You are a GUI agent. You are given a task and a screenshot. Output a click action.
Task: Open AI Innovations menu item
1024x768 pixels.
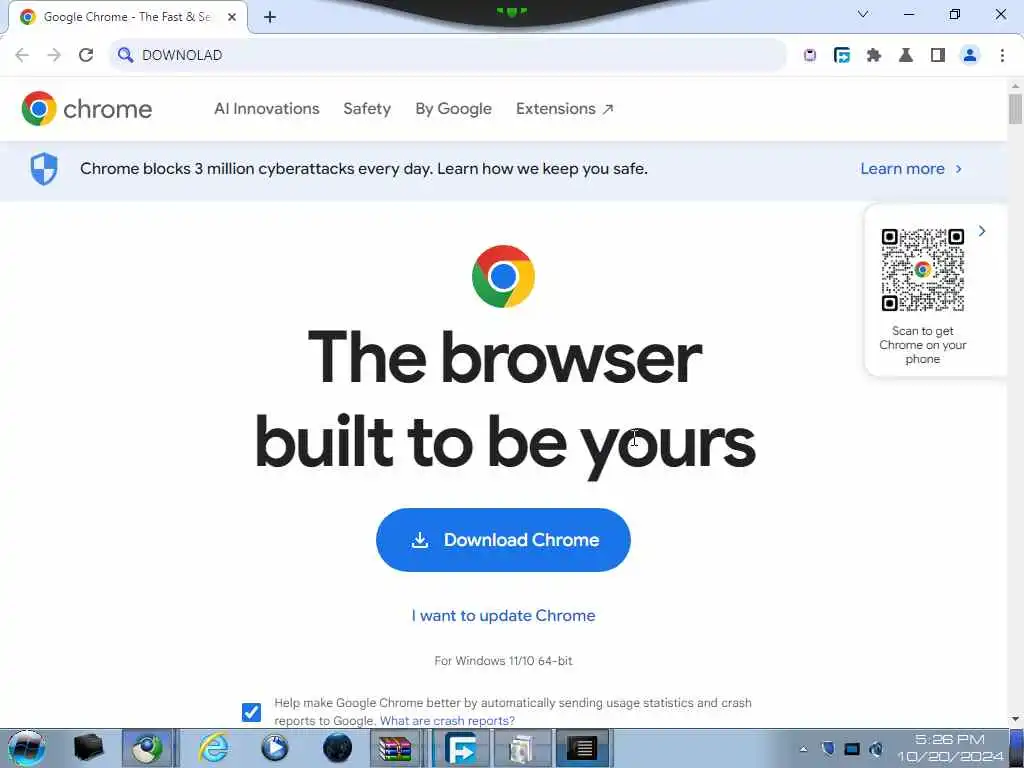[x=266, y=108]
